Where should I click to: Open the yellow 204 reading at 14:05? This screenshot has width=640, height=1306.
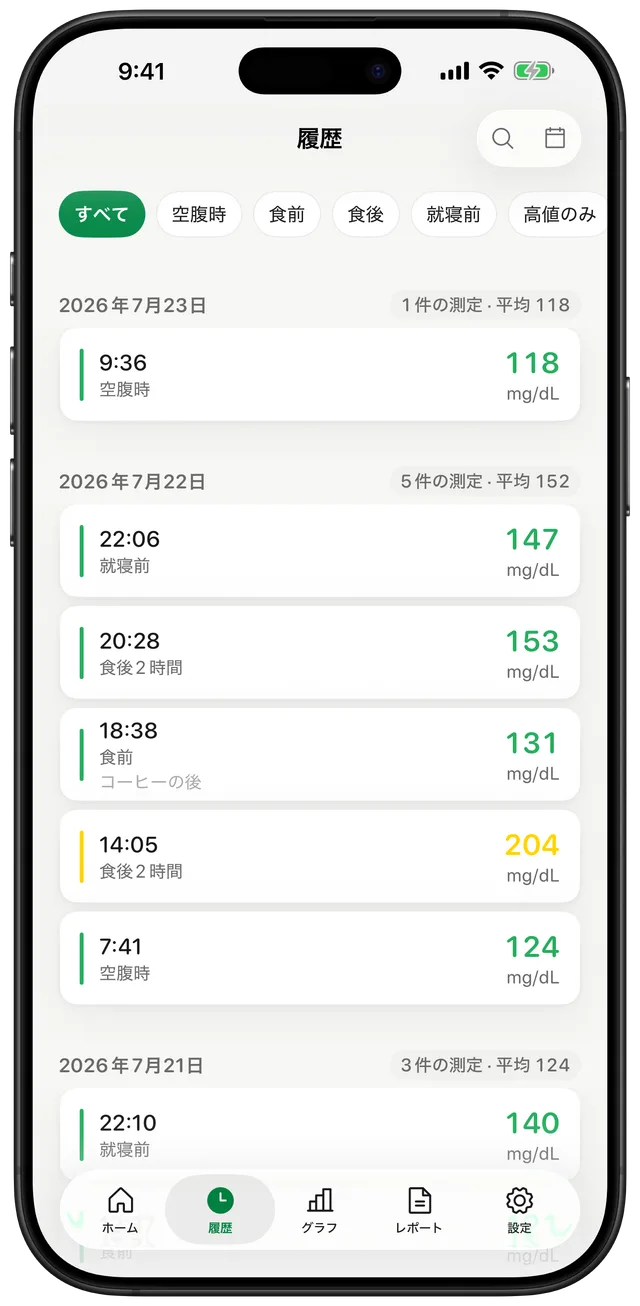tap(320, 856)
